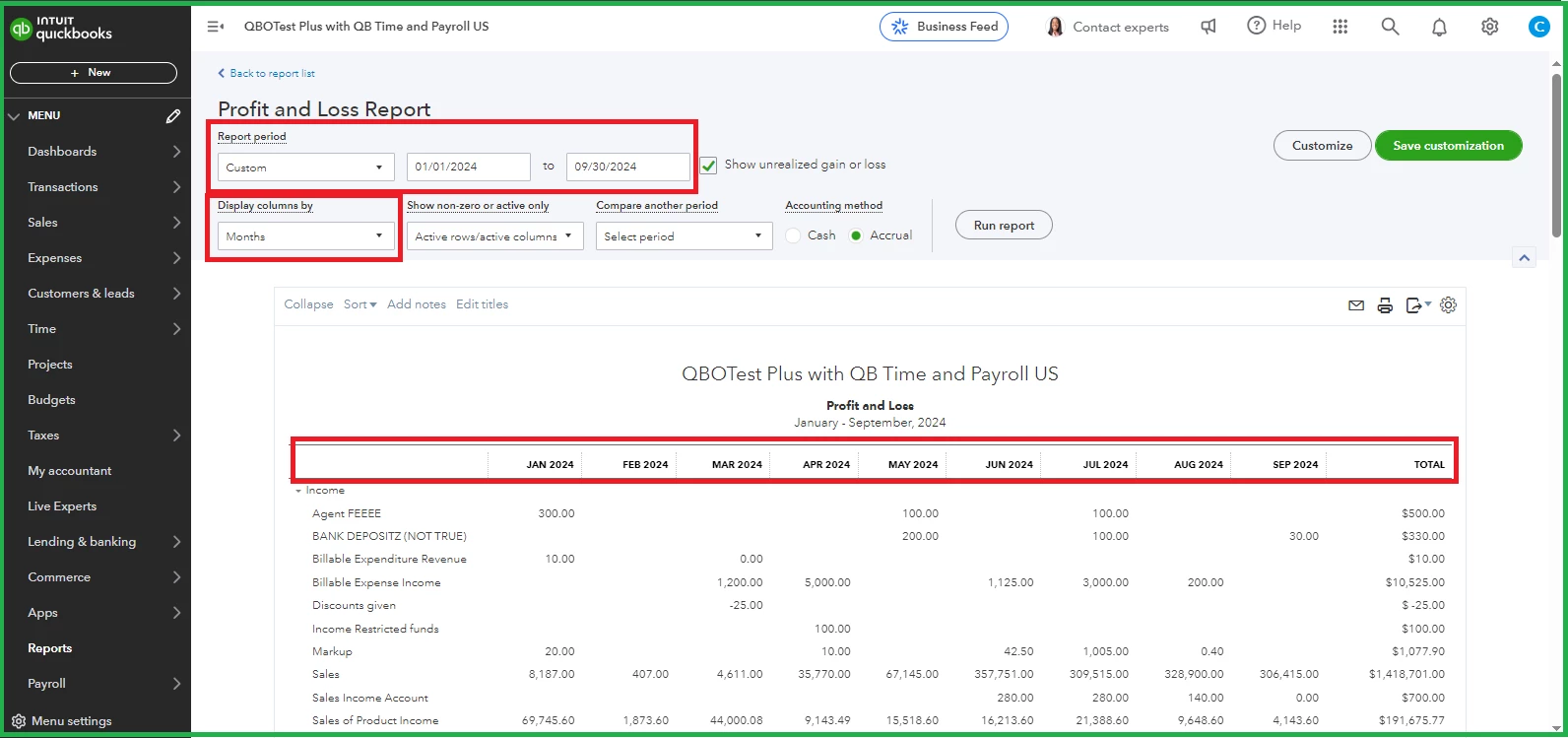1568x738 pixels.
Task: Collapse the Income section triangle
Action: coord(298,491)
